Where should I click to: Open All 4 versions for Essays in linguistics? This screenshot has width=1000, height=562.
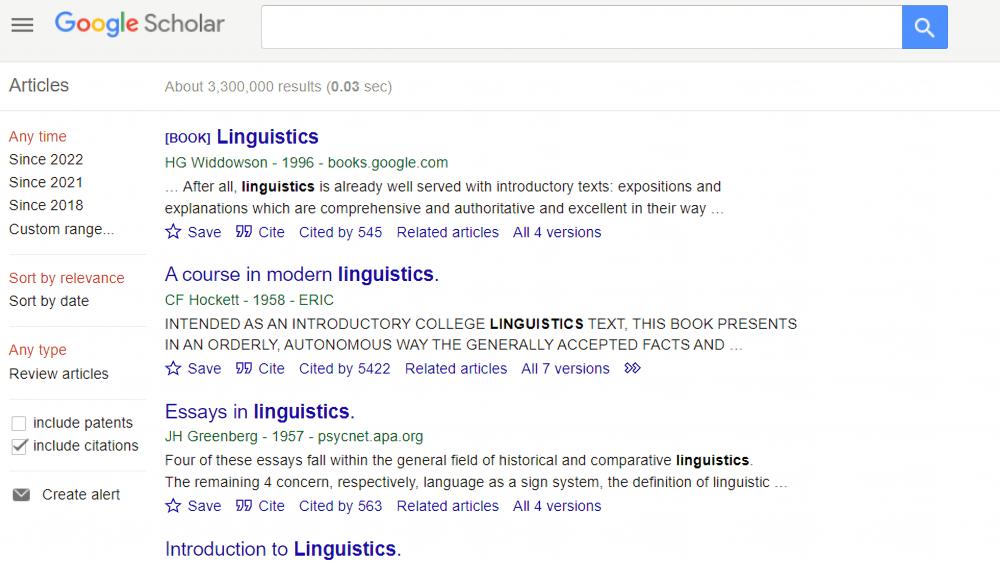click(557, 506)
